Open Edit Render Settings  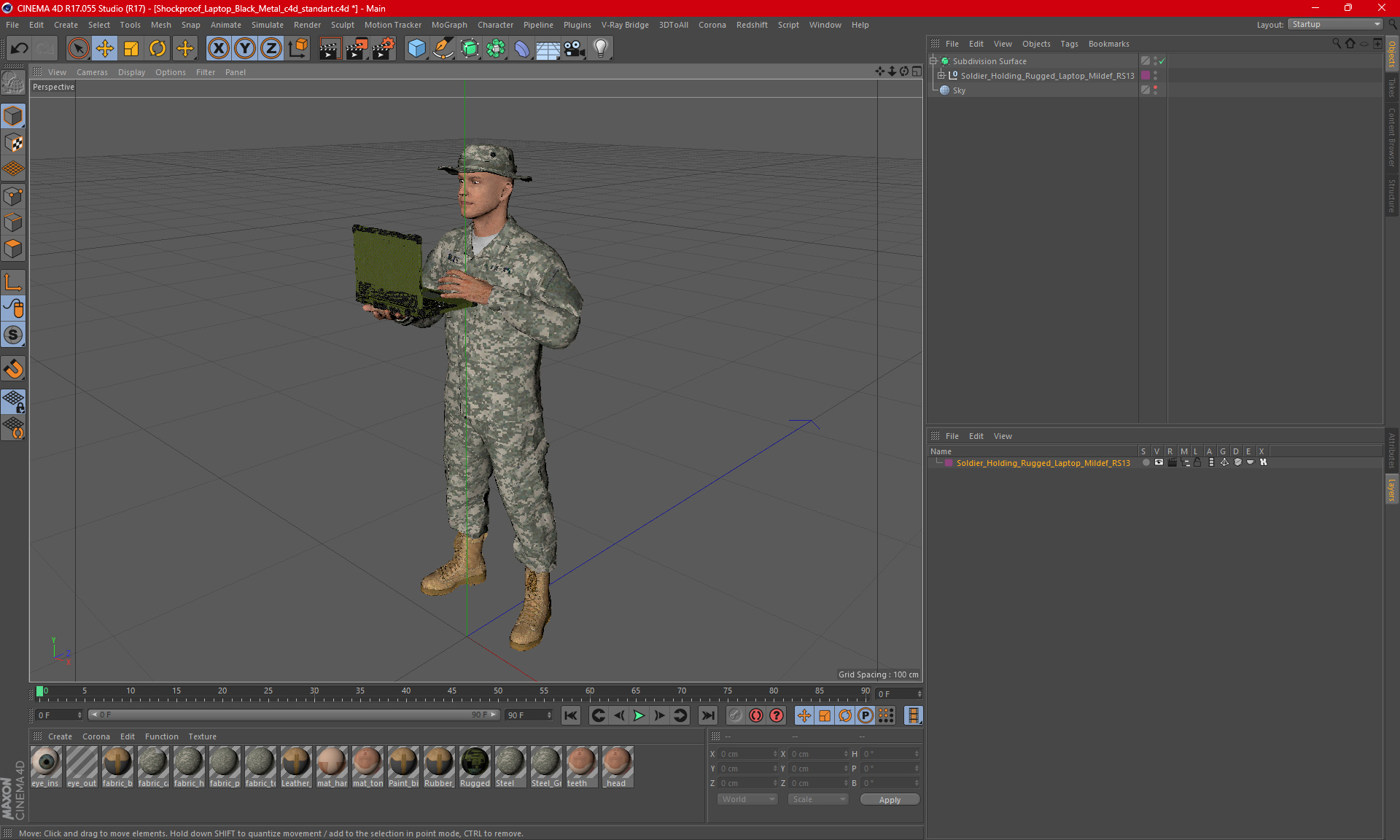(x=384, y=49)
